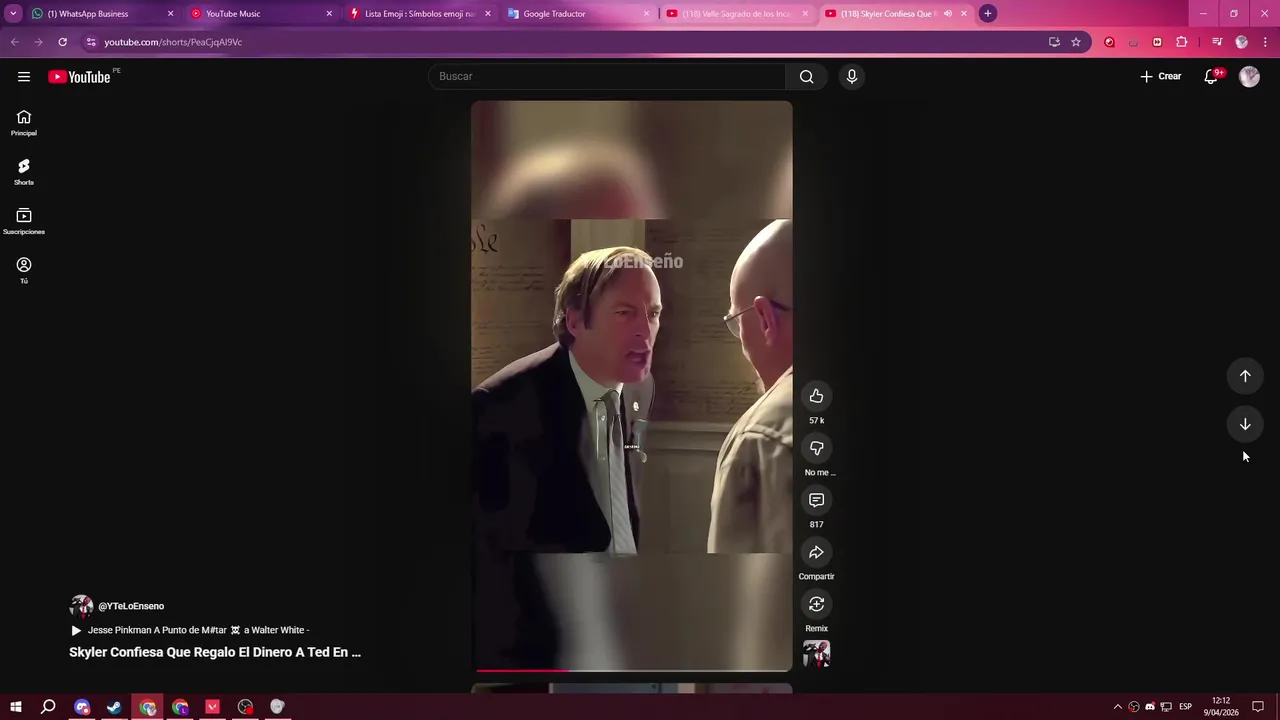Open account avatar menu on YouTube
The width and height of the screenshot is (1280, 720).
tap(1249, 77)
